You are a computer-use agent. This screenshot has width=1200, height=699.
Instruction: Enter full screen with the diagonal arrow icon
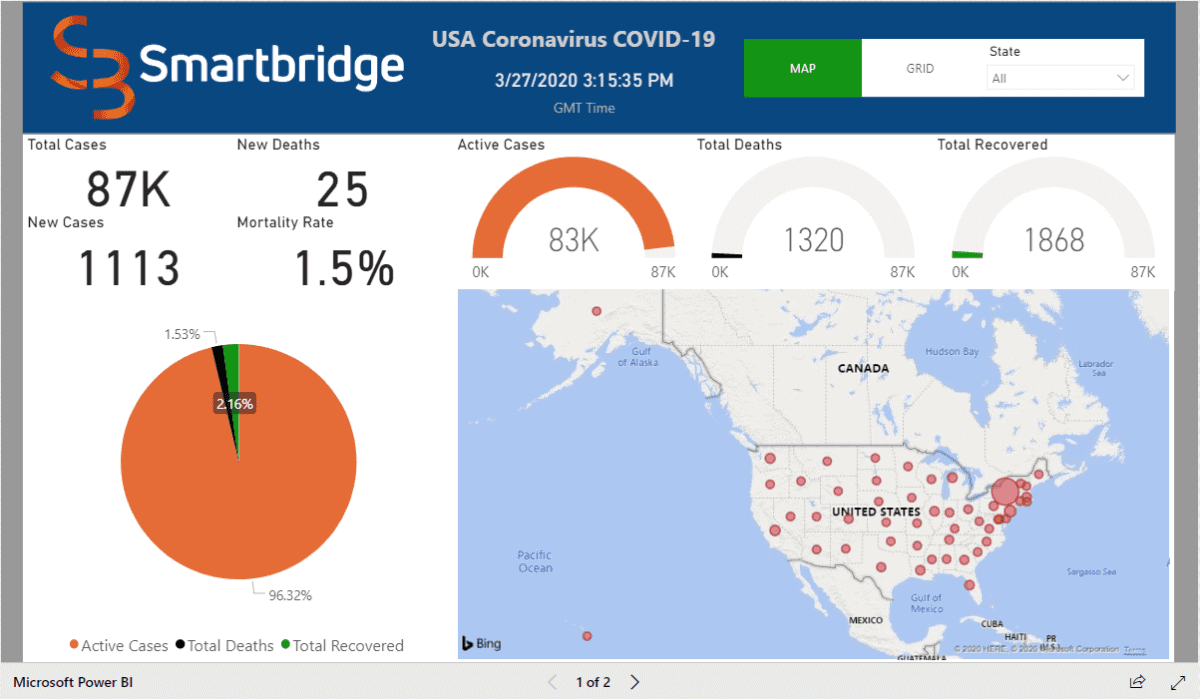(1176, 681)
